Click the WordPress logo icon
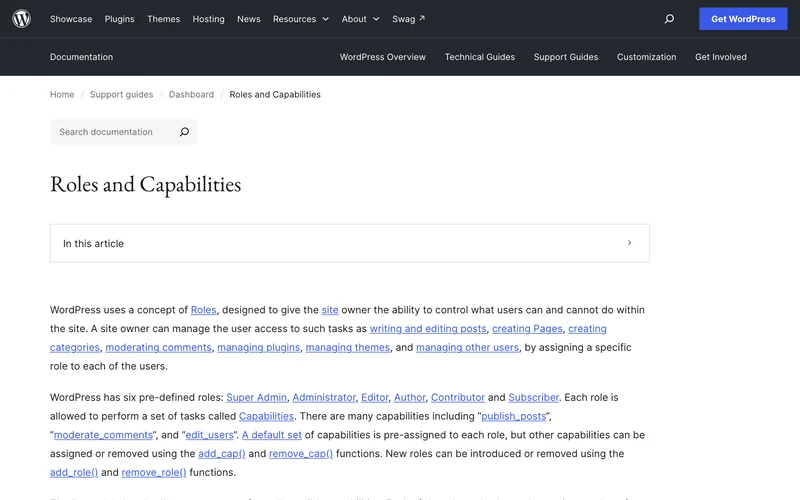Screen dimensions: 800x500 tap(21, 19)
